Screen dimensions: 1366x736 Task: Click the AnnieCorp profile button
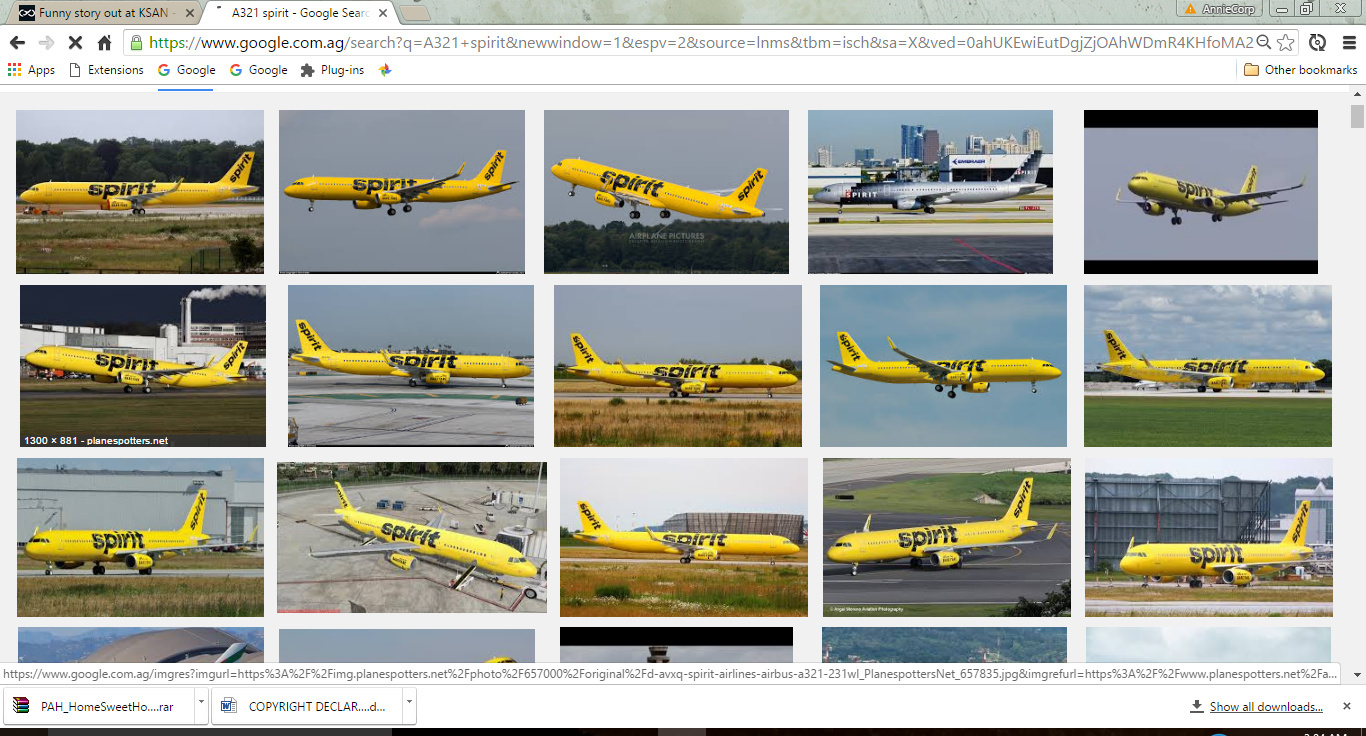click(x=1220, y=9)
